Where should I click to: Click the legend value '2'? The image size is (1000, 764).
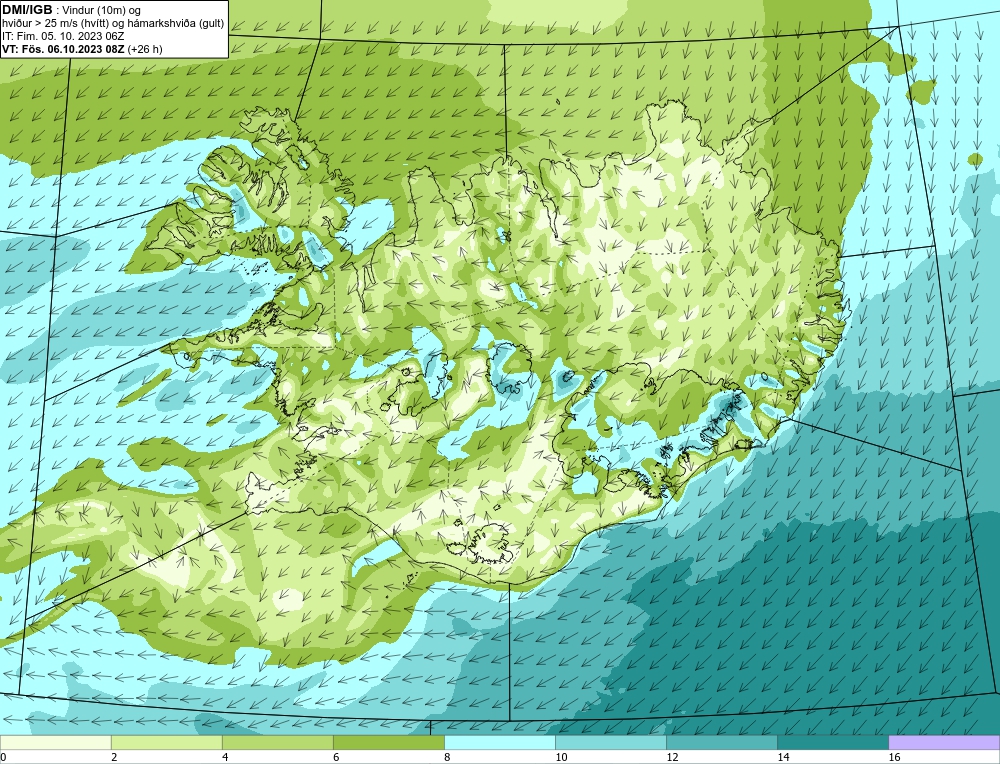[x=114, y=757]
